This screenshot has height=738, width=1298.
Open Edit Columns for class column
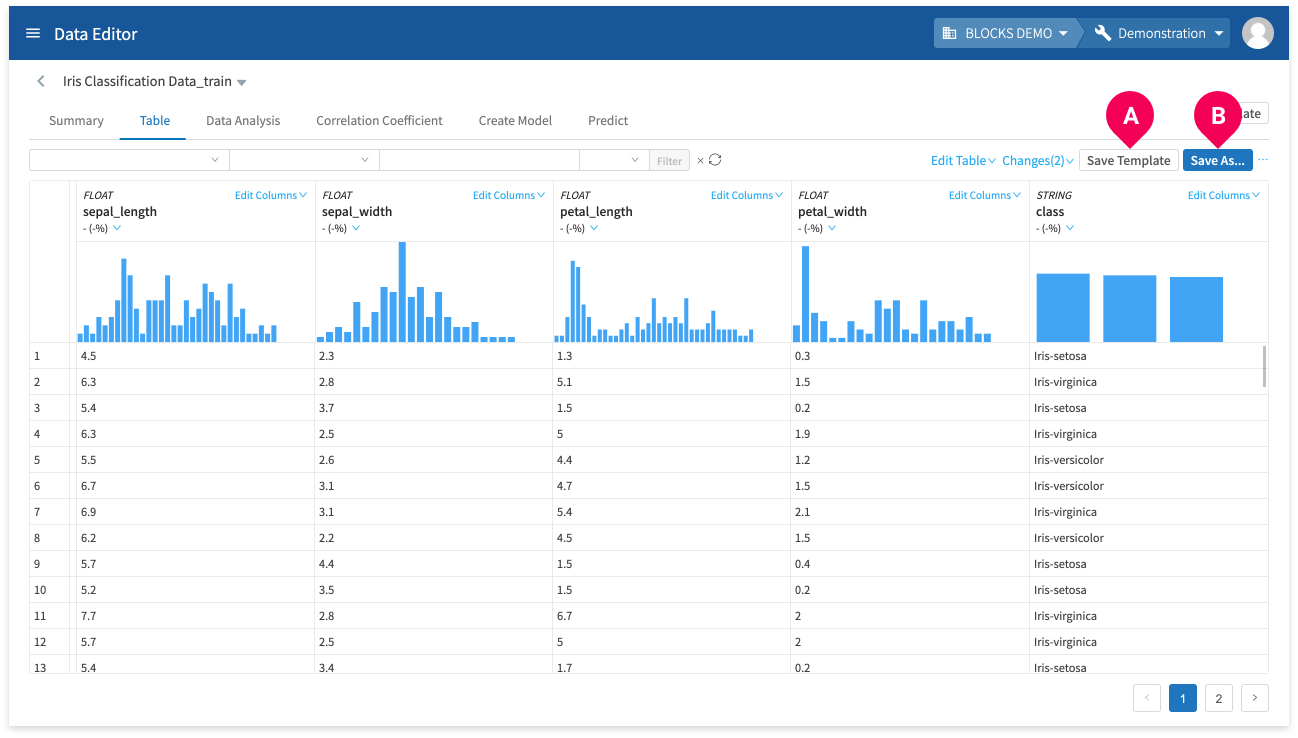[1223, 195]
